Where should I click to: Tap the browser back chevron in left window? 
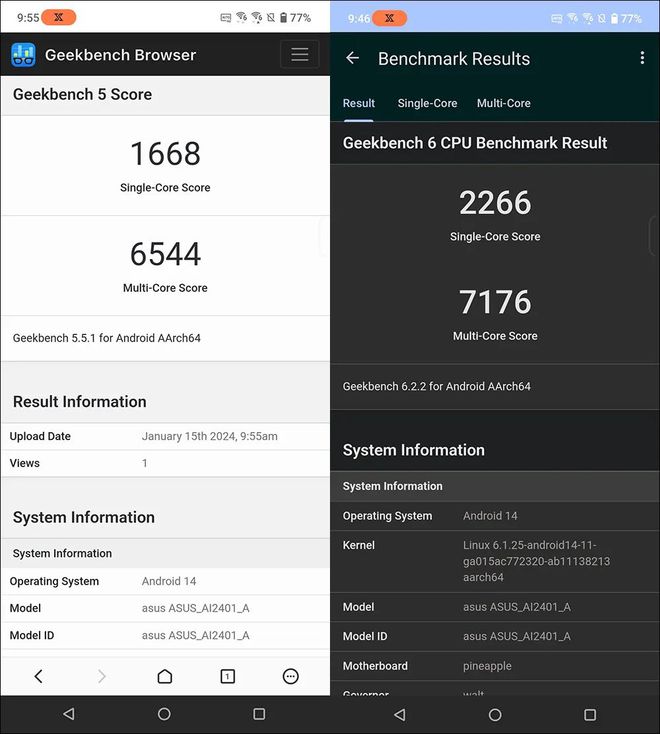(x=39, y=676)
